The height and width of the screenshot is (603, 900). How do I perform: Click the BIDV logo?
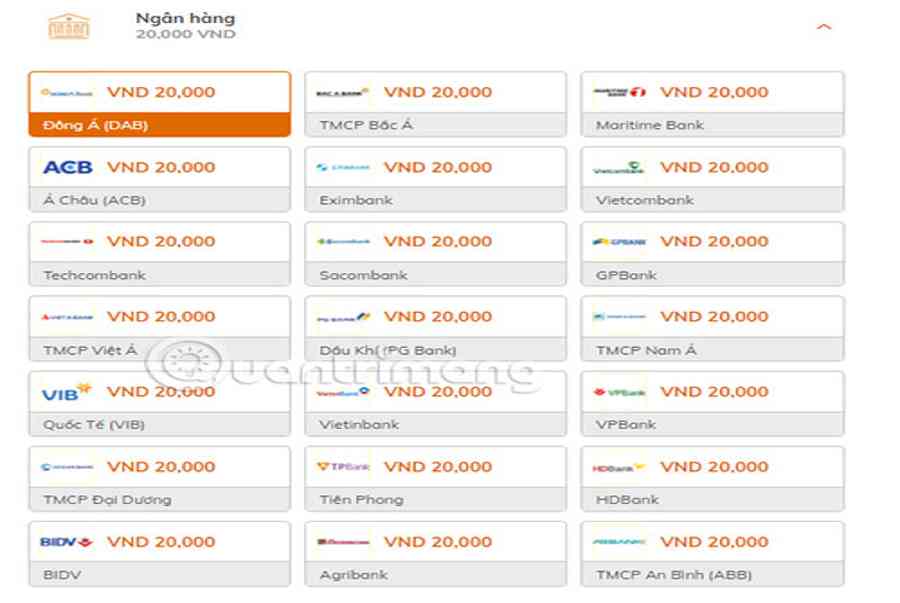point(67,542)
